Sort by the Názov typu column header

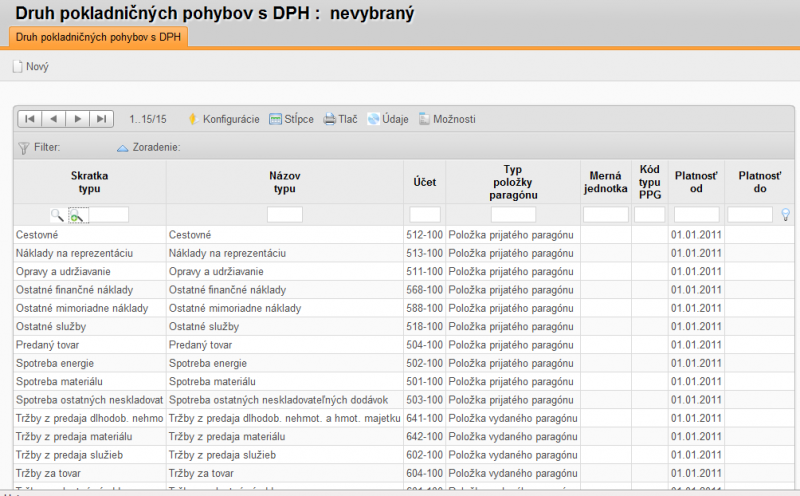pos(284,182)
